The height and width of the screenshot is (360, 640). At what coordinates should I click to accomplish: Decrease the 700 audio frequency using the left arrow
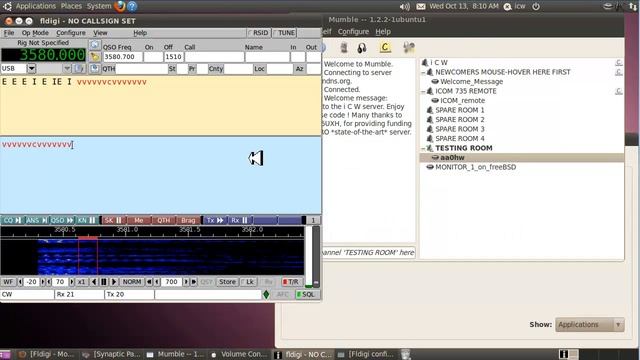157,282
